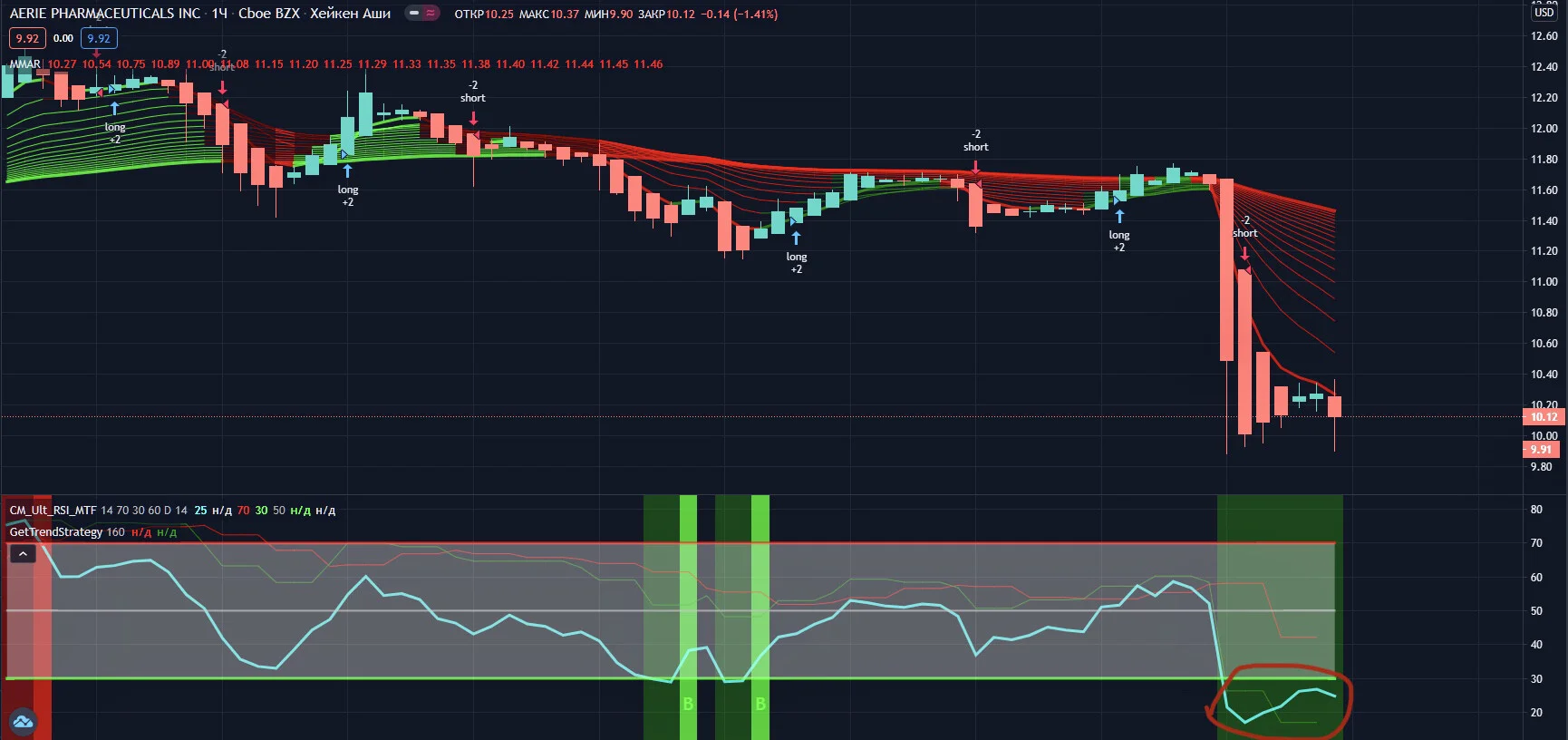Click the МИН 9.90 low value
This screenshot has height=740, width=1568.
tap(609, 15)
